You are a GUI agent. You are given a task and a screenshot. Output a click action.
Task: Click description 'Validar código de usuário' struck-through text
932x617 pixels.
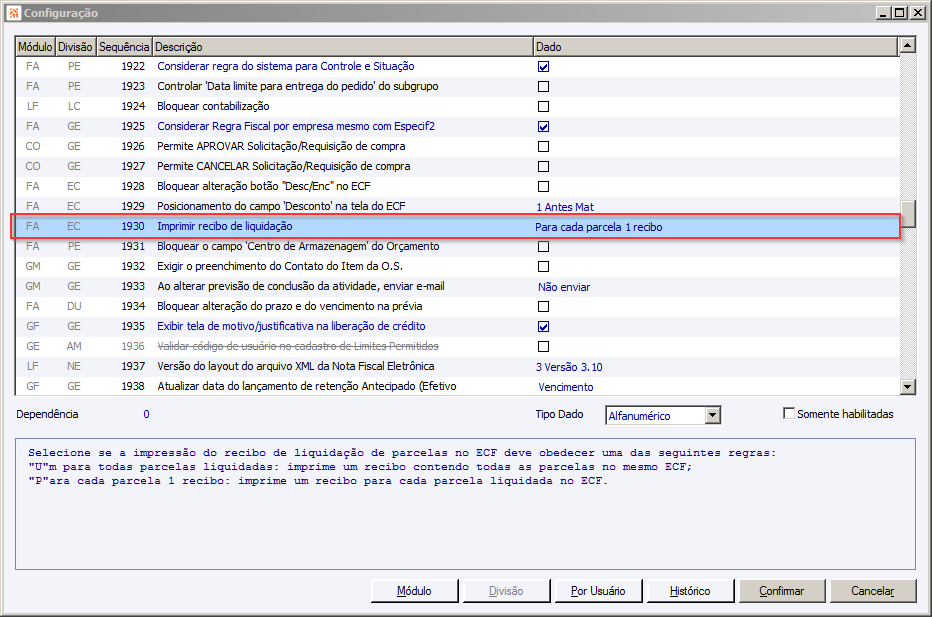298,346
